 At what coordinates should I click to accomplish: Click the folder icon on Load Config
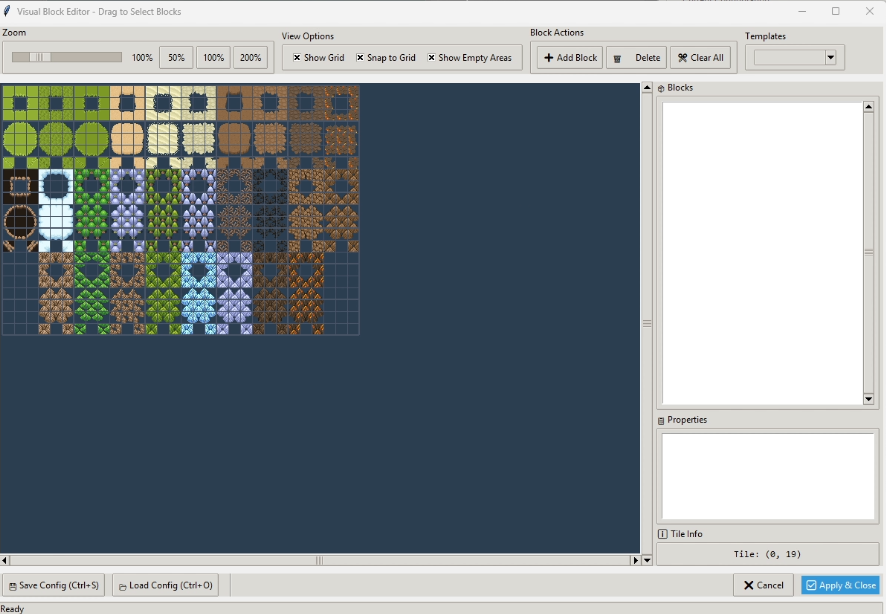point(122,587)
